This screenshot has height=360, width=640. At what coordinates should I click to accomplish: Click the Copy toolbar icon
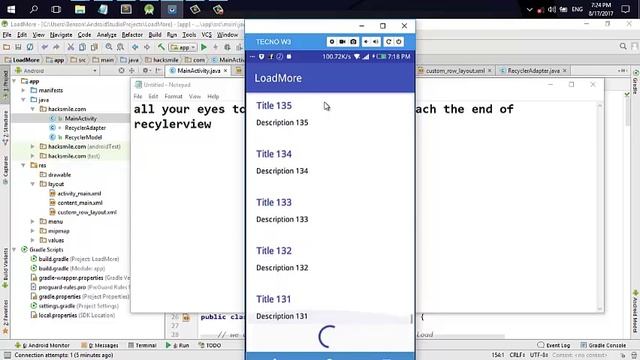[82, 47]
